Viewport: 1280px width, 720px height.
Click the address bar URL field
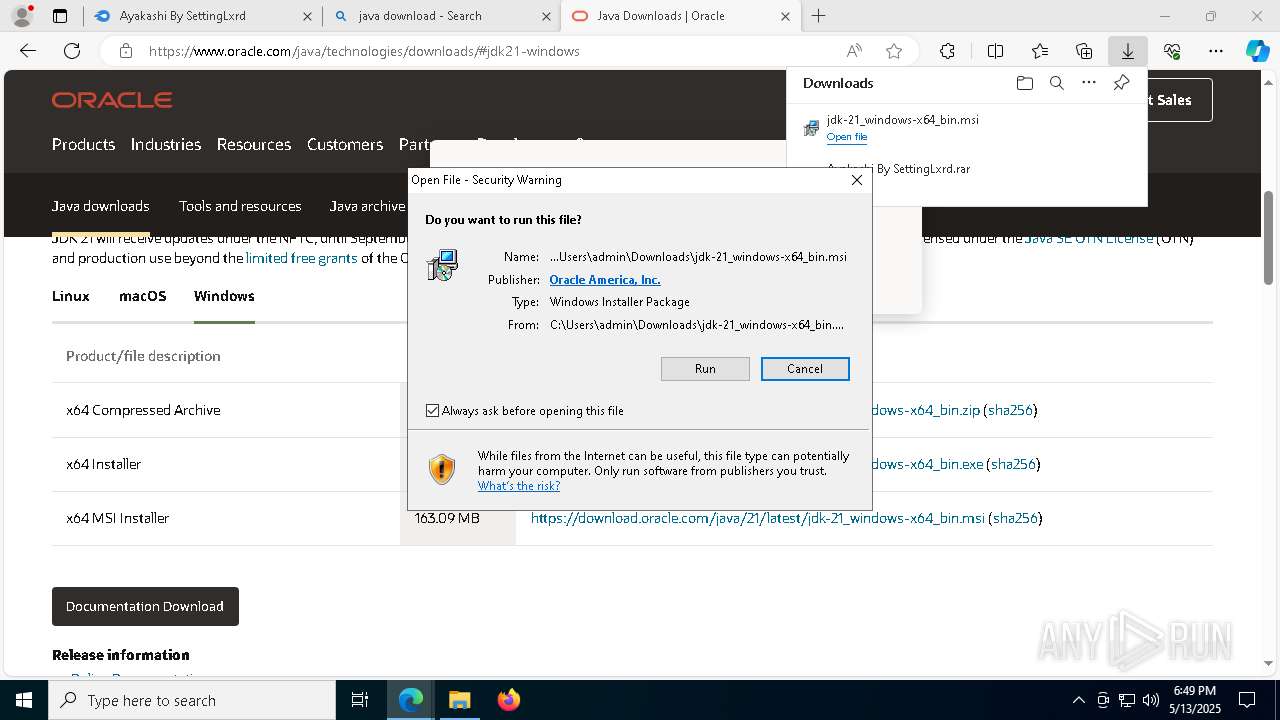490,51
